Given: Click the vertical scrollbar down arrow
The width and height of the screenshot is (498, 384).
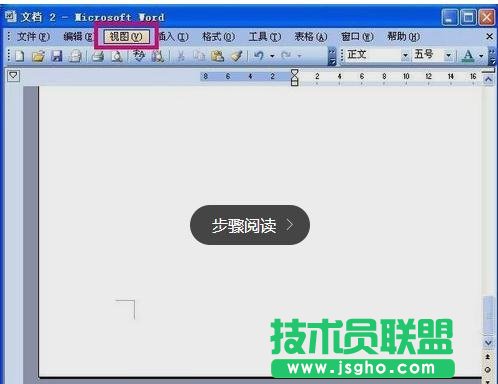Looking at the screenshot, I should pos(488,343).
